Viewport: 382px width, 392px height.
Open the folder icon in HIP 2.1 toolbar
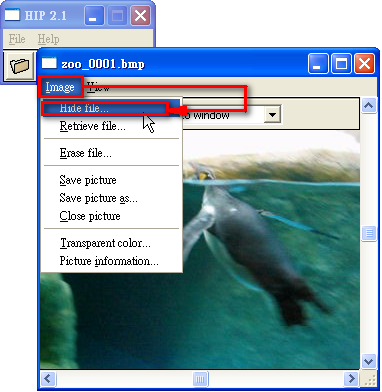click(x=19, y=66)
